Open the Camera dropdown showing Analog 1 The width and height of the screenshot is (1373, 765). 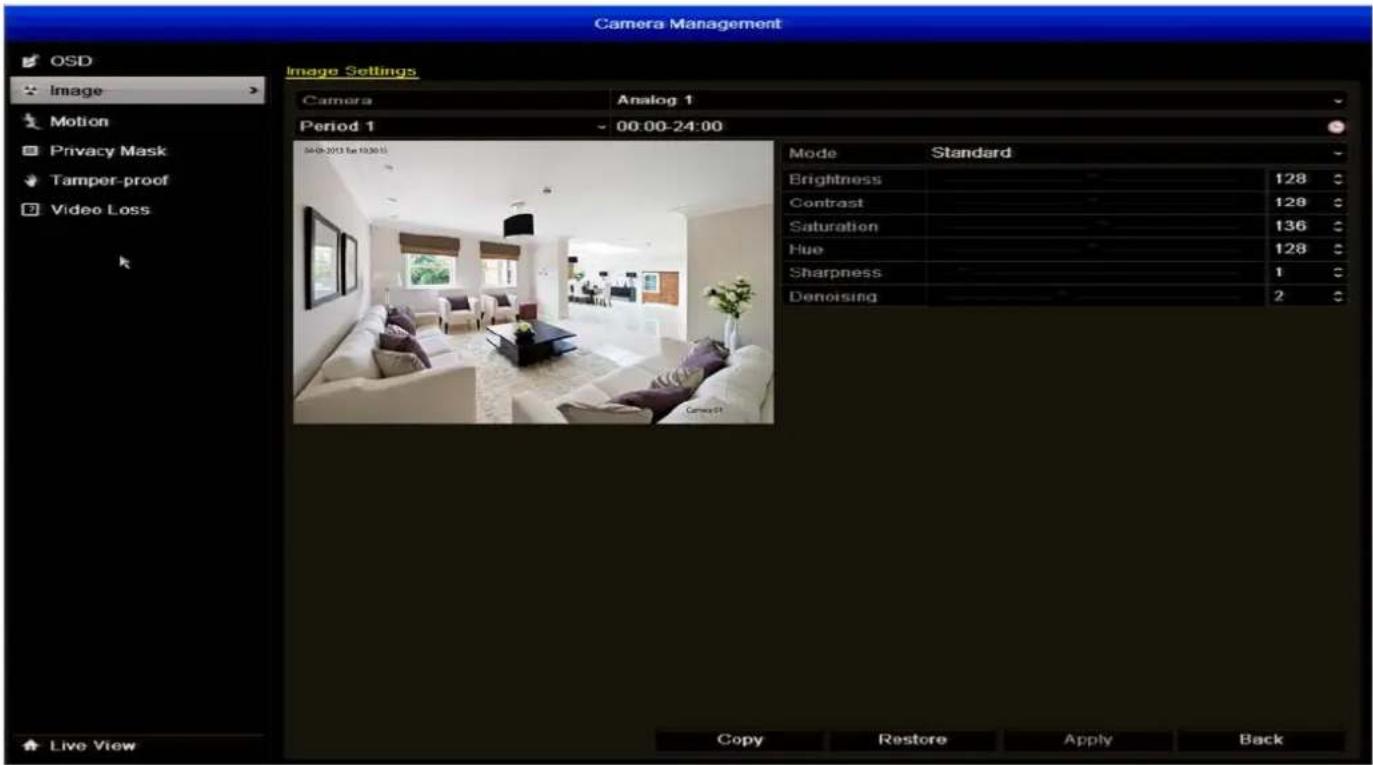pos(977,100)
